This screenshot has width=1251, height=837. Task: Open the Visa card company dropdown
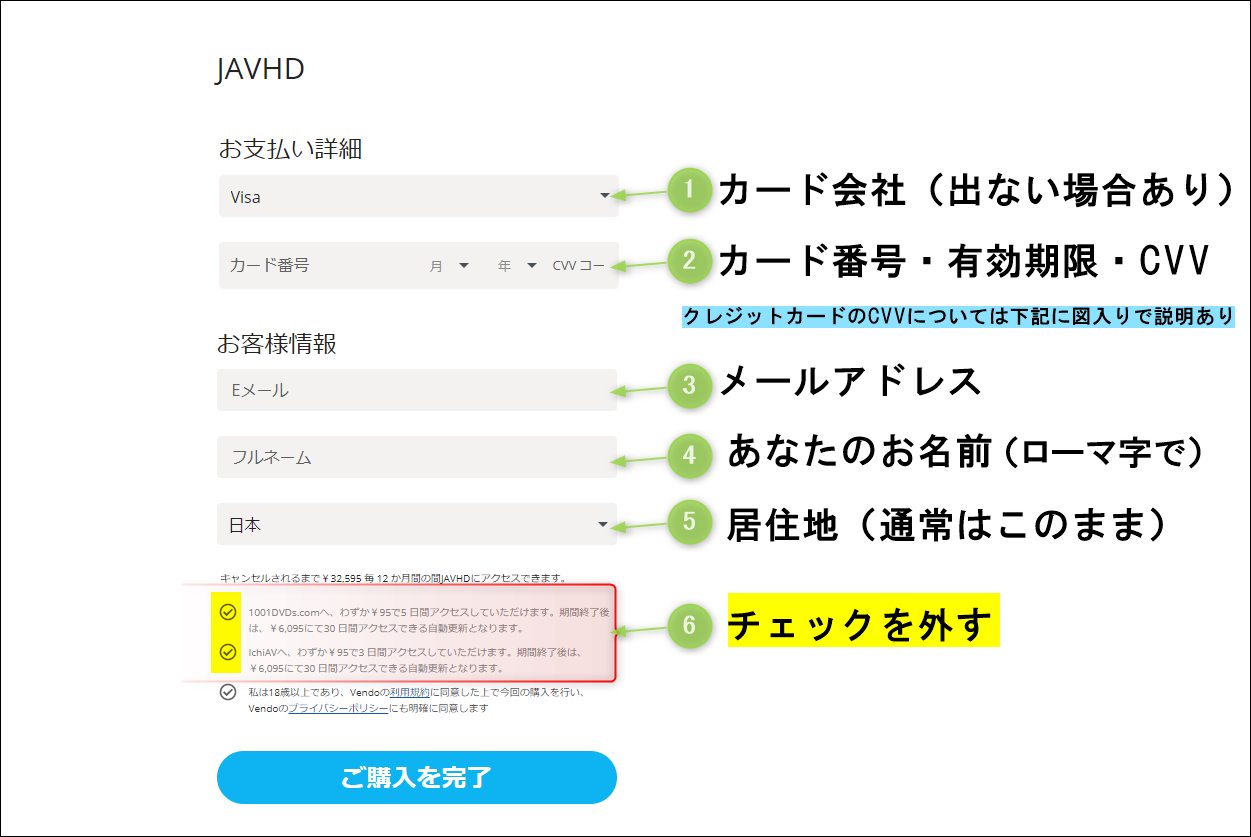418,197
